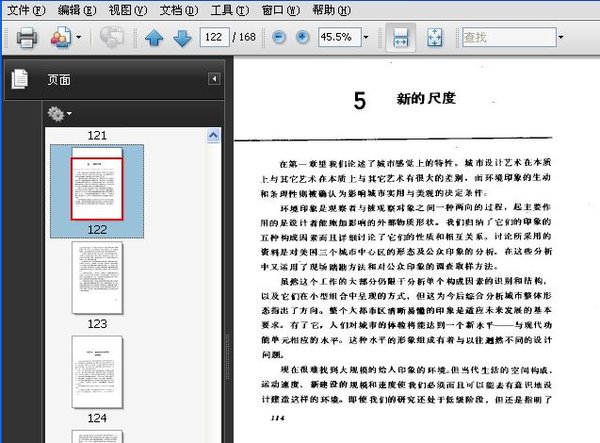Click the Print icon in the toolbar
This screenshot has width=600, height=443.
click(26, 37)
